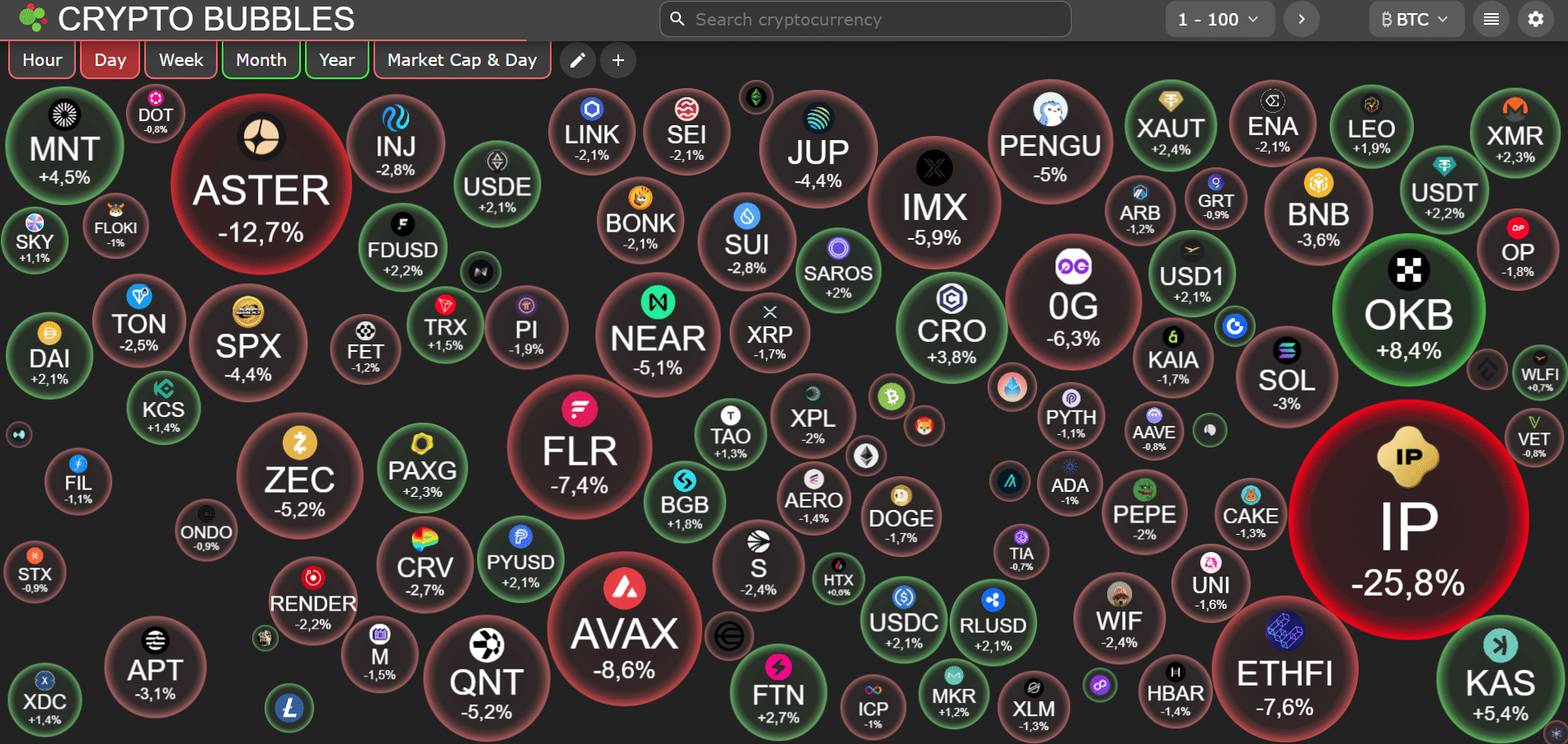
Task: Open the USDT +2,2% bubble
Action: [x=1444, y=190]
